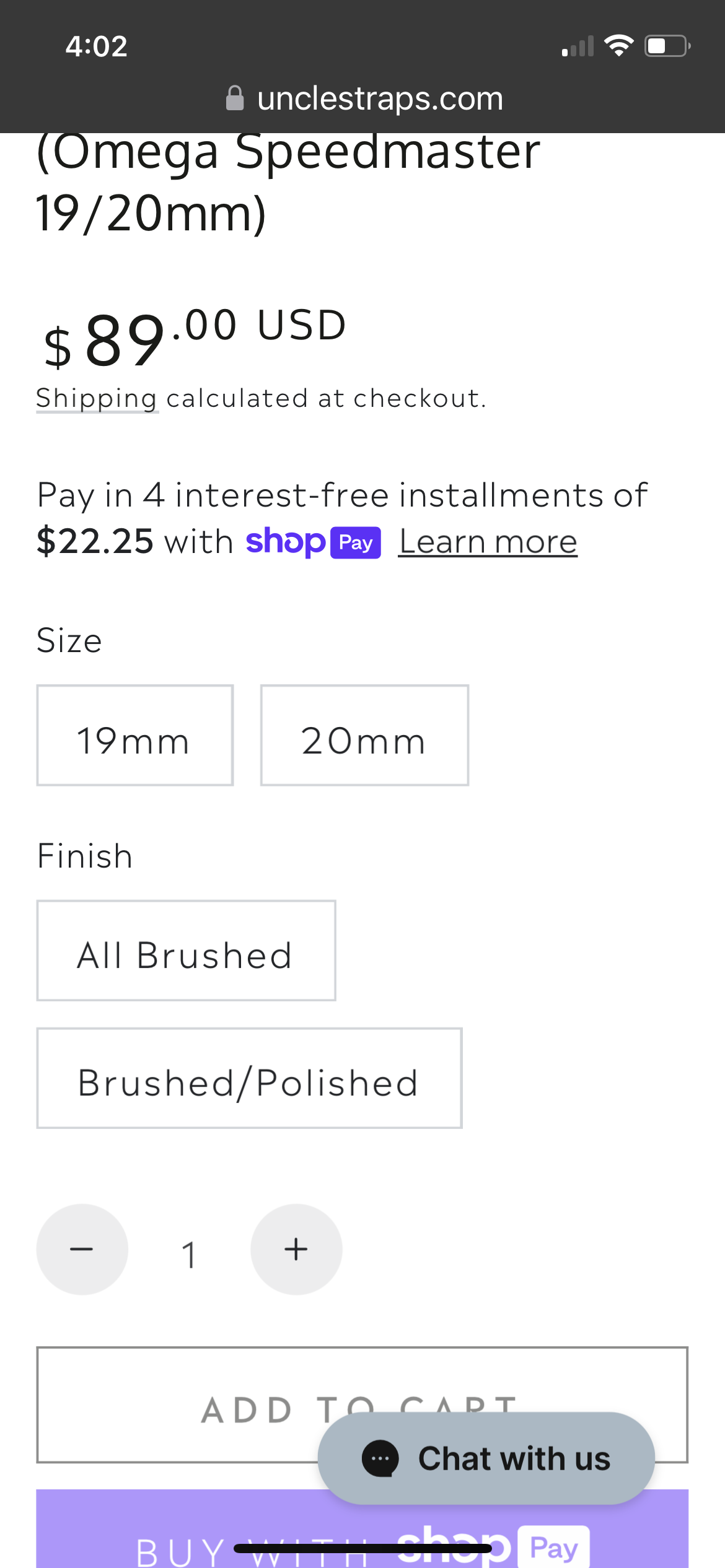Image resolution: width=725 pixels, height=1568 pixels.
Task: Open the Chat with us widget
Action: [x=514, y=1458]
